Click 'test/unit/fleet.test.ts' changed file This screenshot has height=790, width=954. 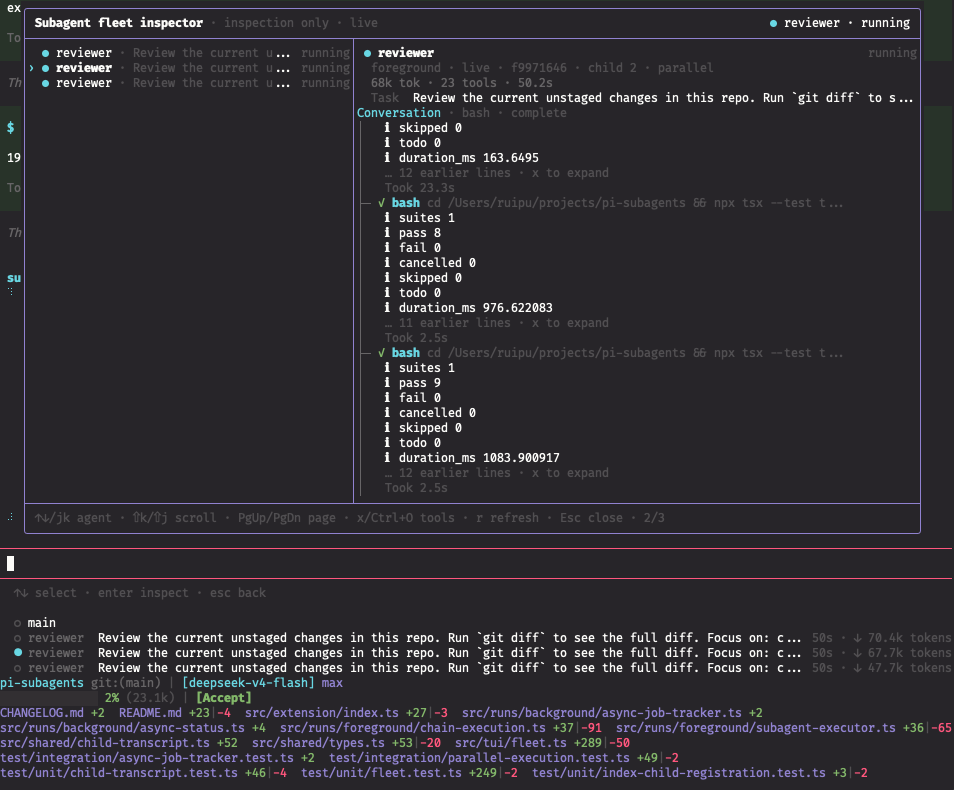(381, 773)
